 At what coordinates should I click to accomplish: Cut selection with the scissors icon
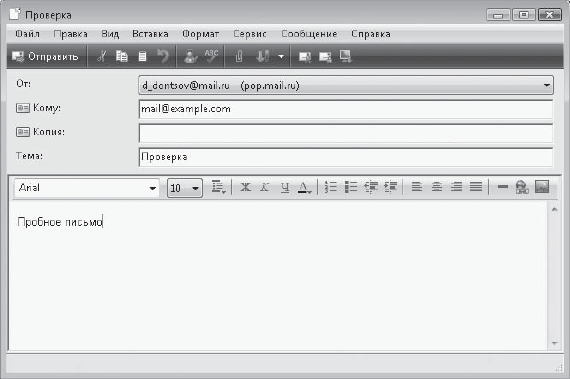click(x=102, y=56)
